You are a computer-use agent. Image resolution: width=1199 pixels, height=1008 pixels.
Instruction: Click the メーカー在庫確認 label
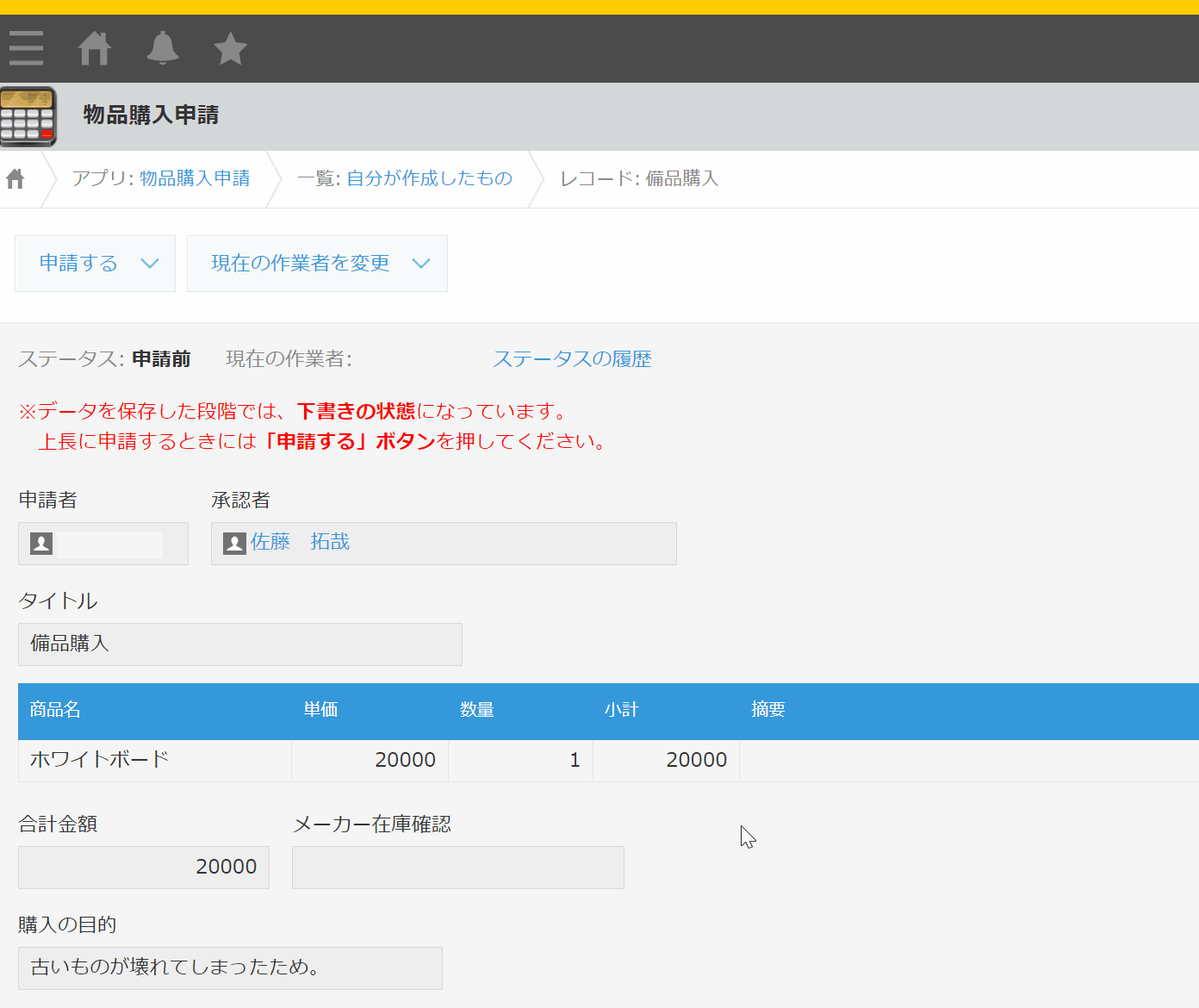tap(372, 824)
